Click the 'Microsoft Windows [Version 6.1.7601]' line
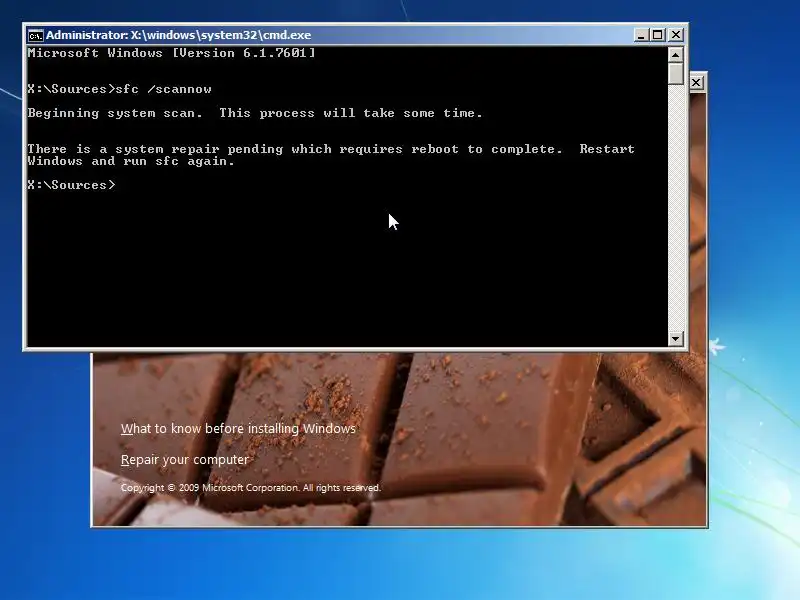800x600 pixels. 171,53
